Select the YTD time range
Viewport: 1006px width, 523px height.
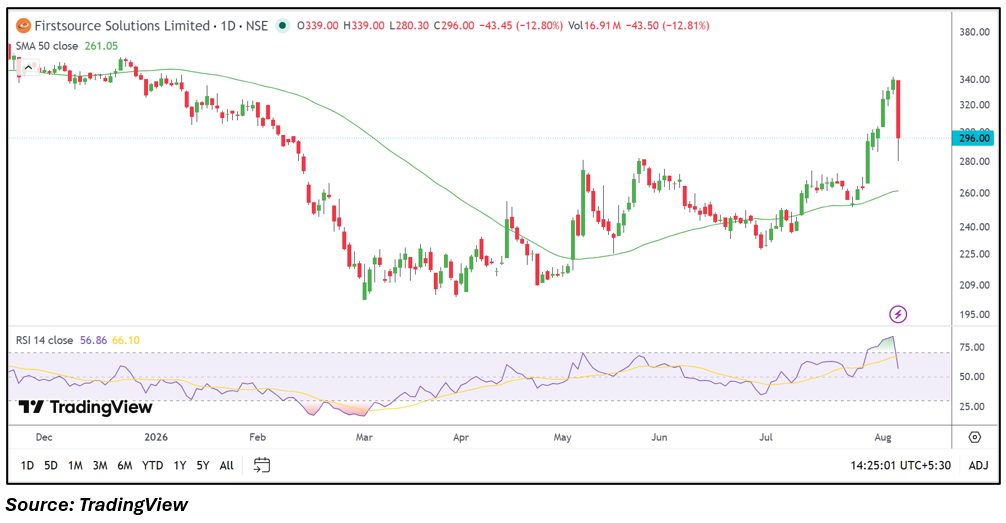coord(152,465)
